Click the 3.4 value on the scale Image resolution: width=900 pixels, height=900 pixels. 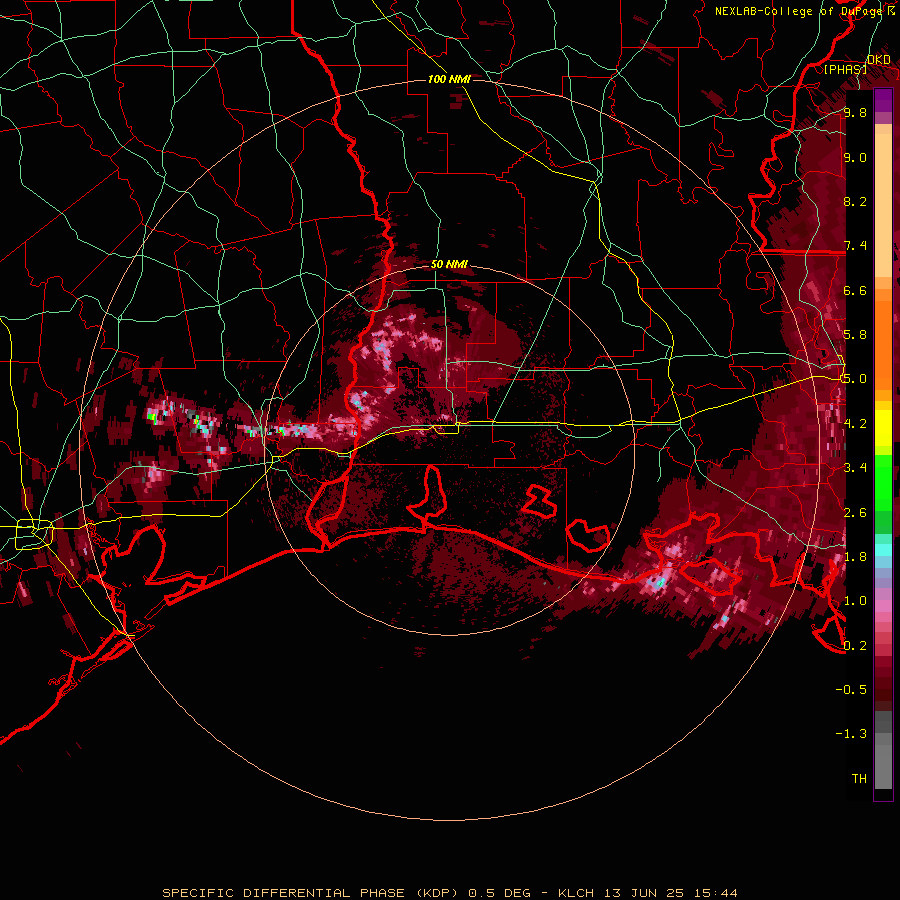click(855, 468)
